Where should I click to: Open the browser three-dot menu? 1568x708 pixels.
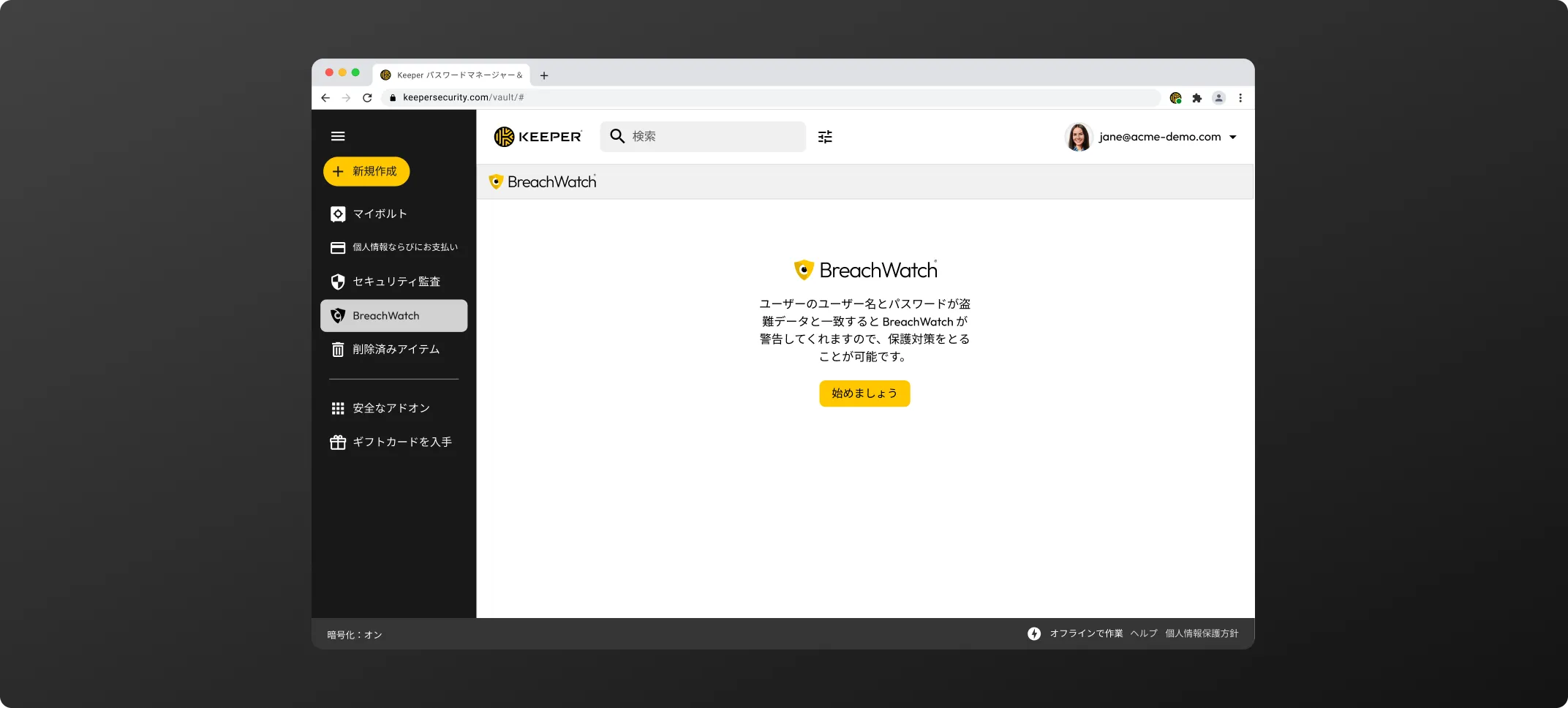pos(1240,97)
